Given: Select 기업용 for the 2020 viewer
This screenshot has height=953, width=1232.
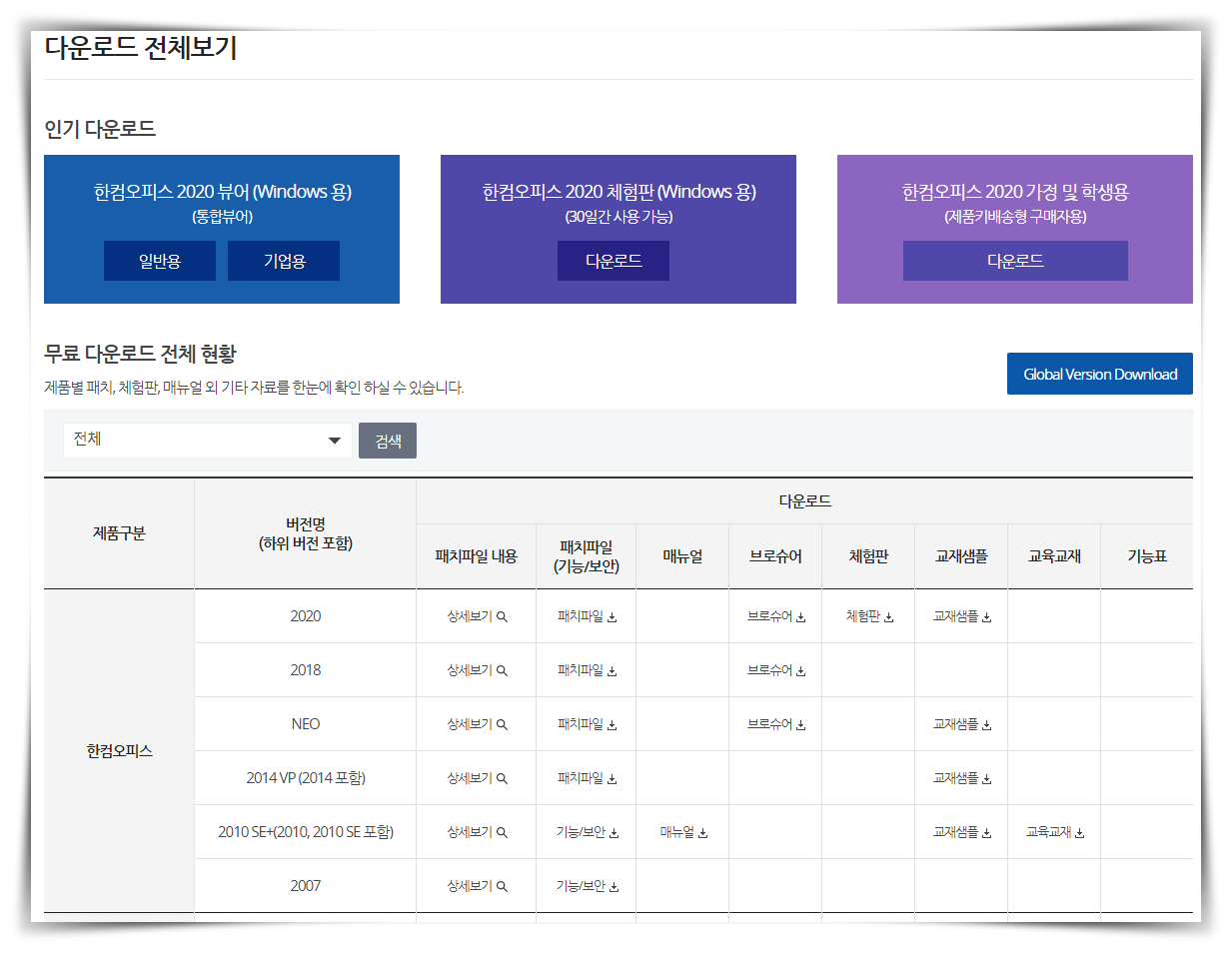Looking at the screenshot, I should click(283, 260).
